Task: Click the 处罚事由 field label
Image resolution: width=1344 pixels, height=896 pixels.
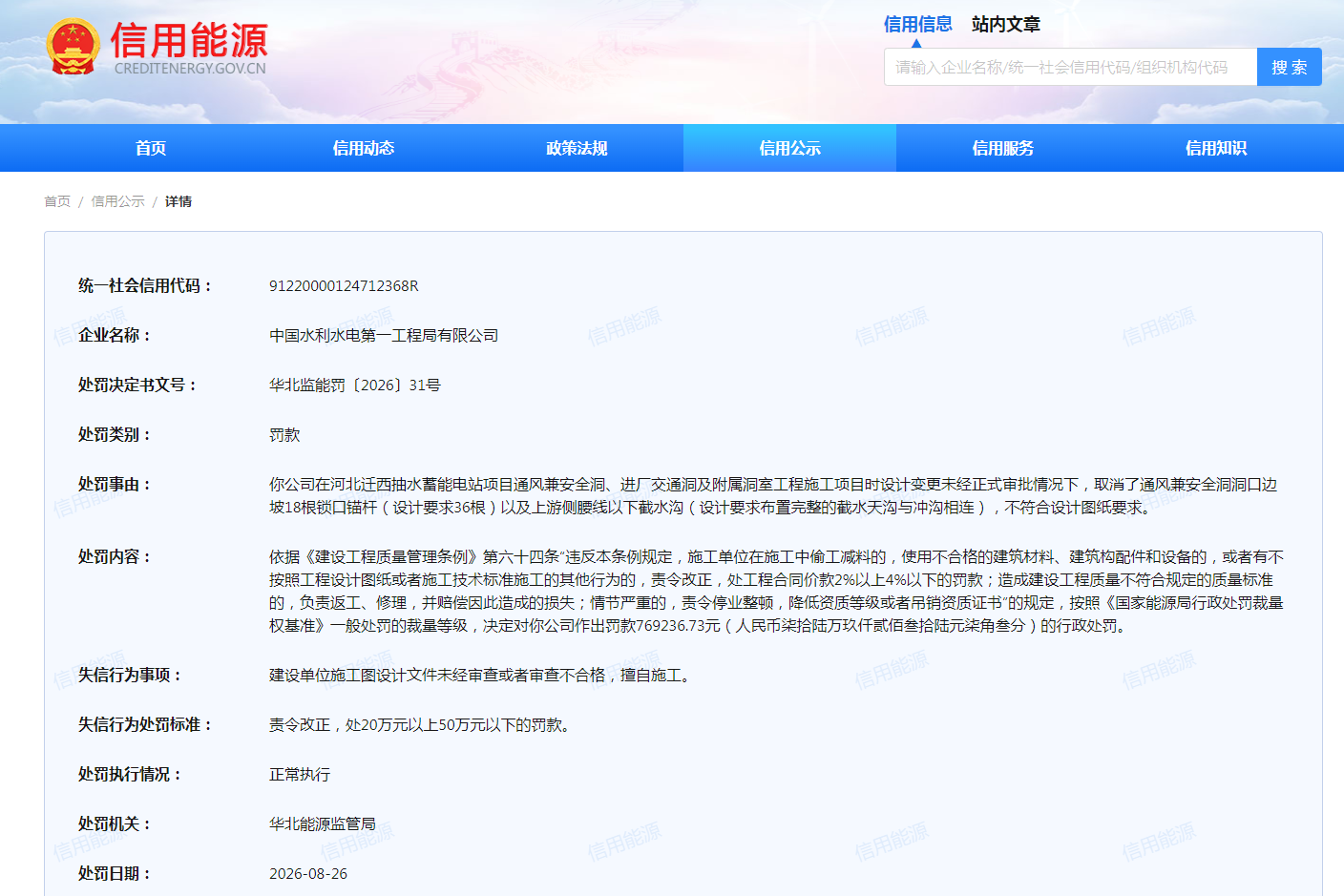Action: click(115, 485)
